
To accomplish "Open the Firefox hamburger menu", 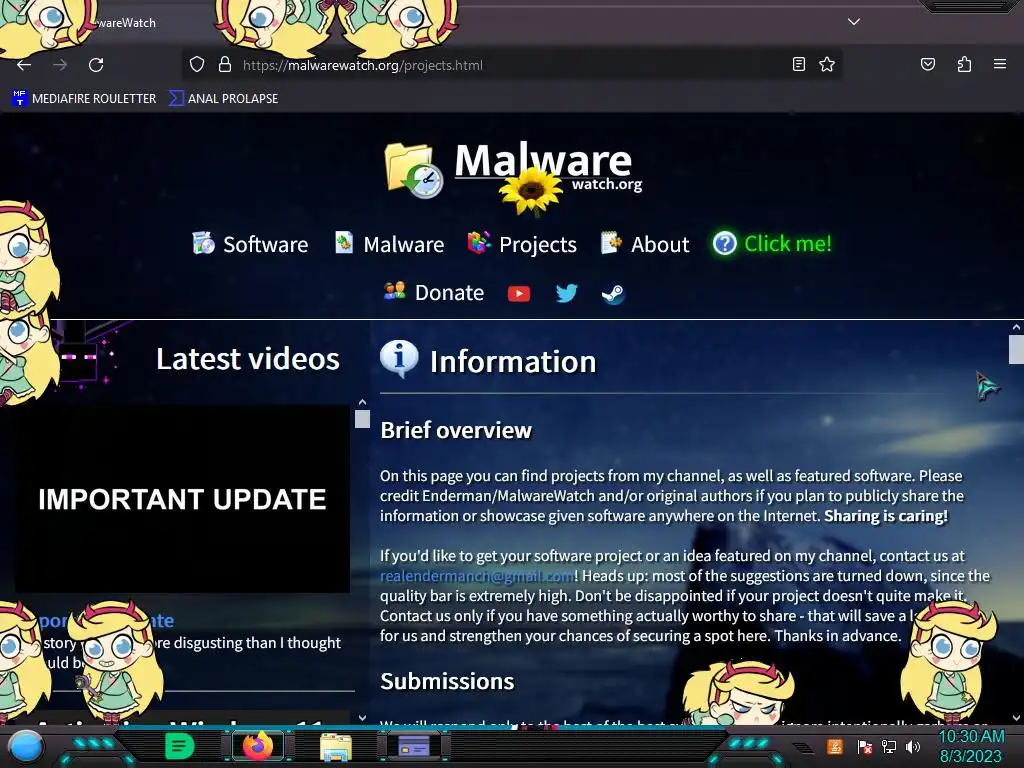I will coord(999,64).
